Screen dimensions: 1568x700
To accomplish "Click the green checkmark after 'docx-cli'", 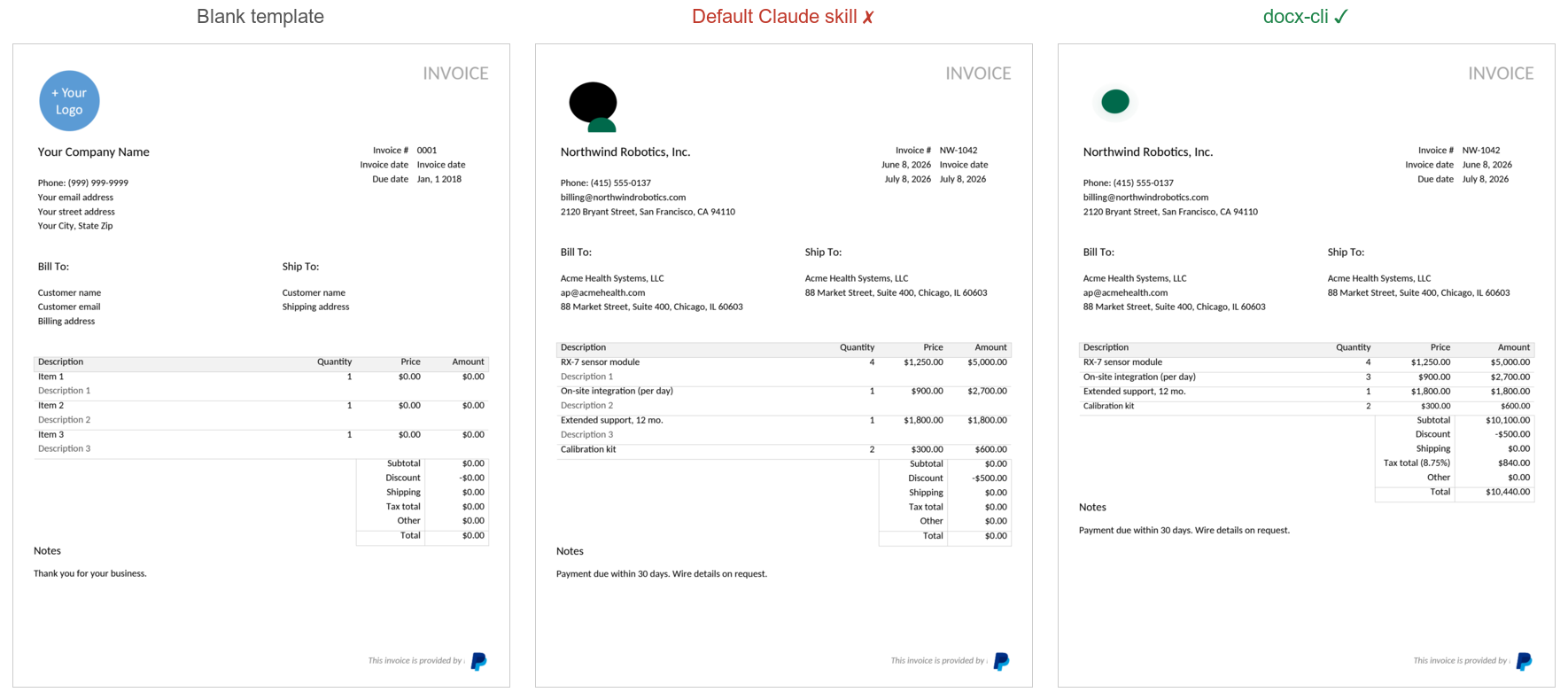I will (1341, 17).
